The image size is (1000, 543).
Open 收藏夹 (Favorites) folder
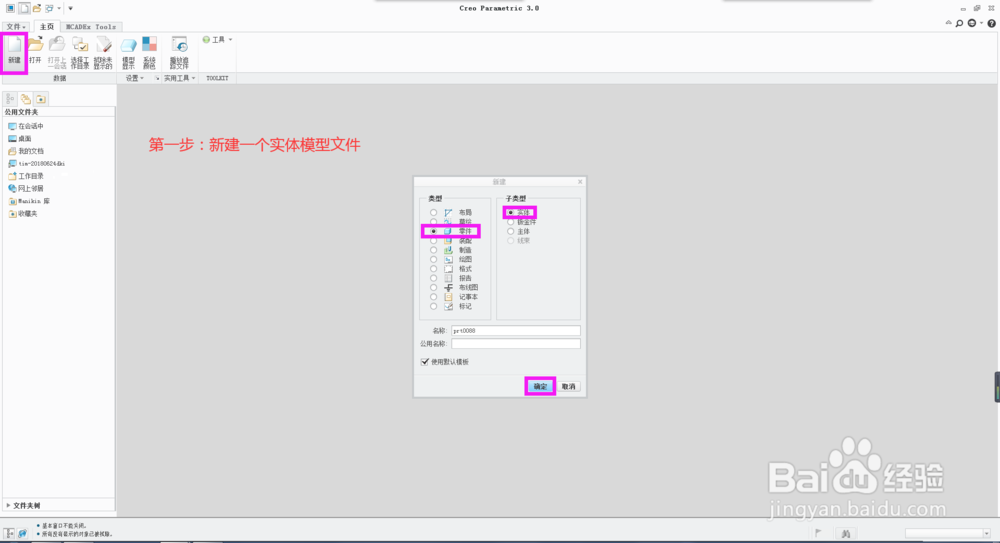tap(22, 214)
